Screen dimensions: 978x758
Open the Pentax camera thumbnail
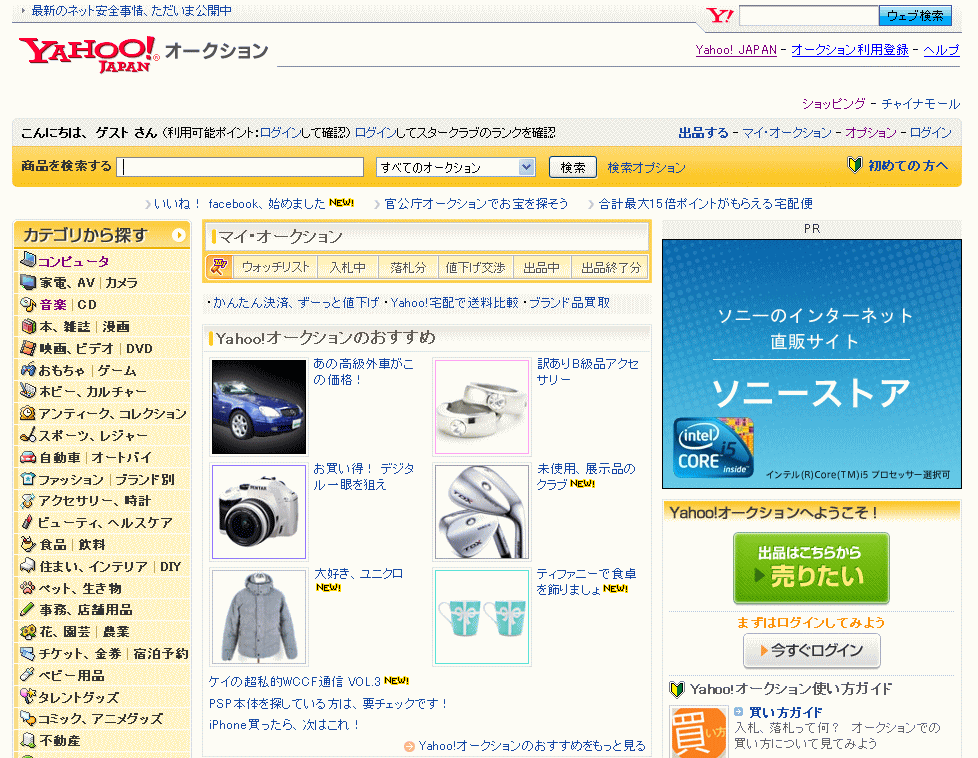(259, 512)
